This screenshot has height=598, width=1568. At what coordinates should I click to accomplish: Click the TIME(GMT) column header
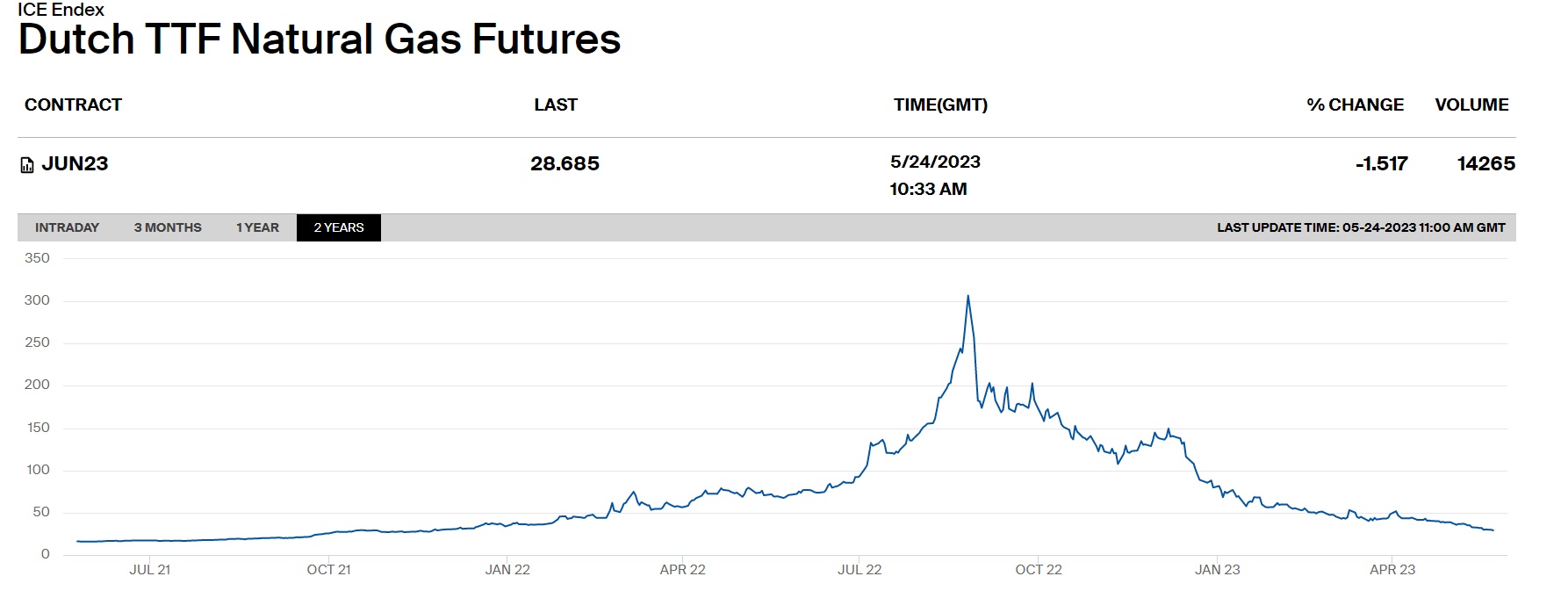tap(940, 105)
